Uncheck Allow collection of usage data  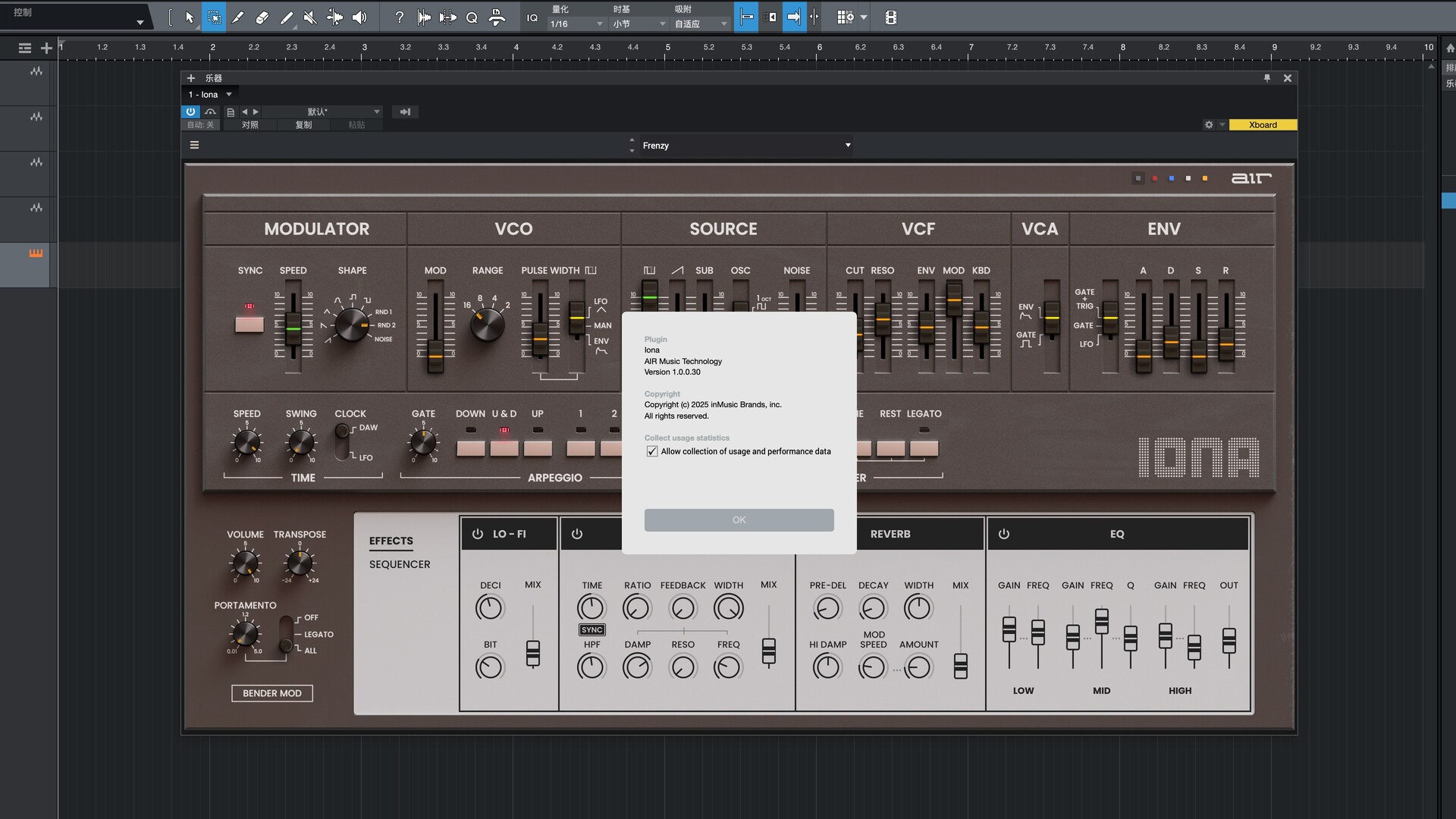[x=652, y=451]
